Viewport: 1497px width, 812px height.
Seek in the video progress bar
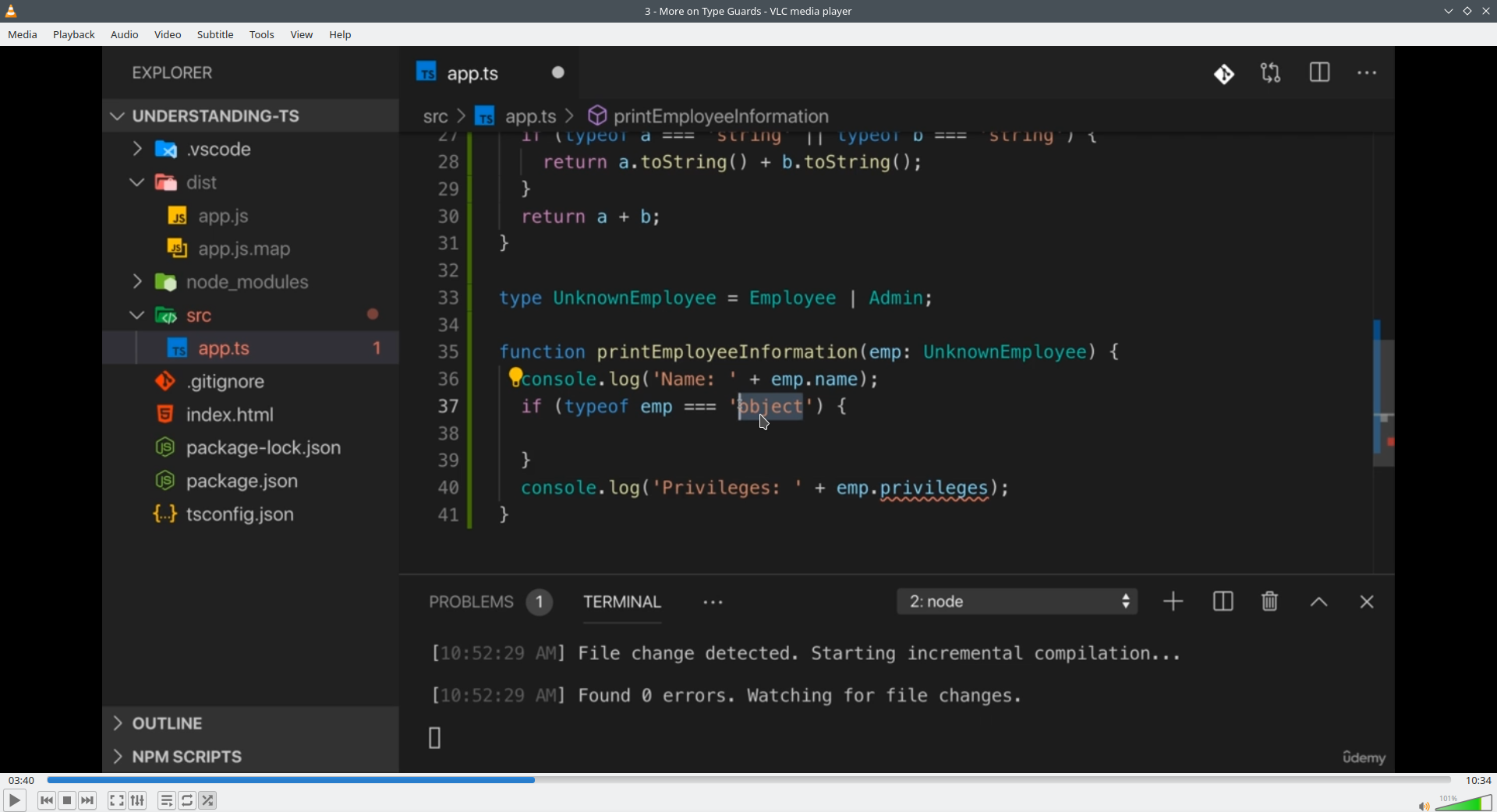748,780
